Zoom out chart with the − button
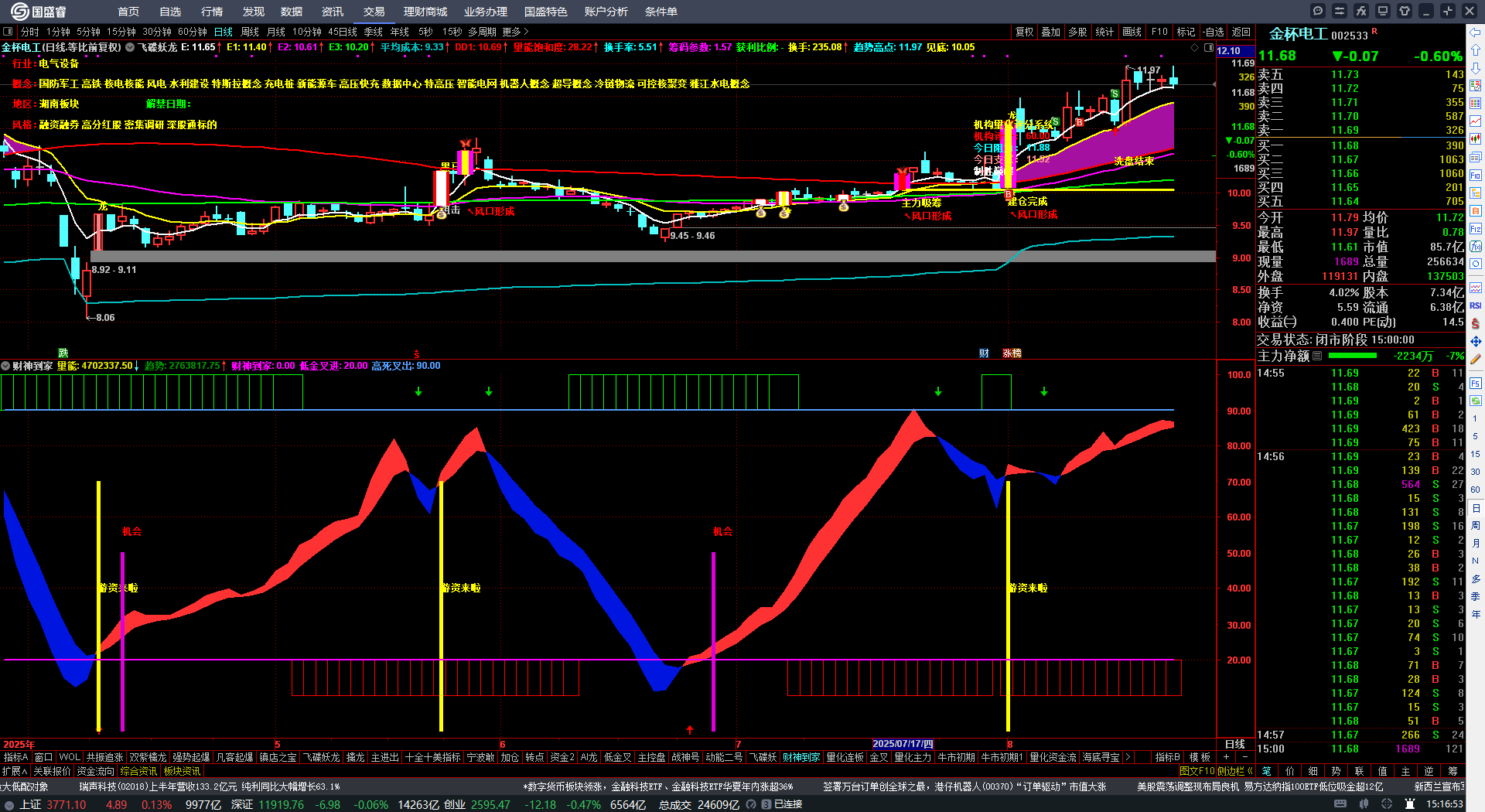This screenshot has height=812, width=1485. 1244,757
